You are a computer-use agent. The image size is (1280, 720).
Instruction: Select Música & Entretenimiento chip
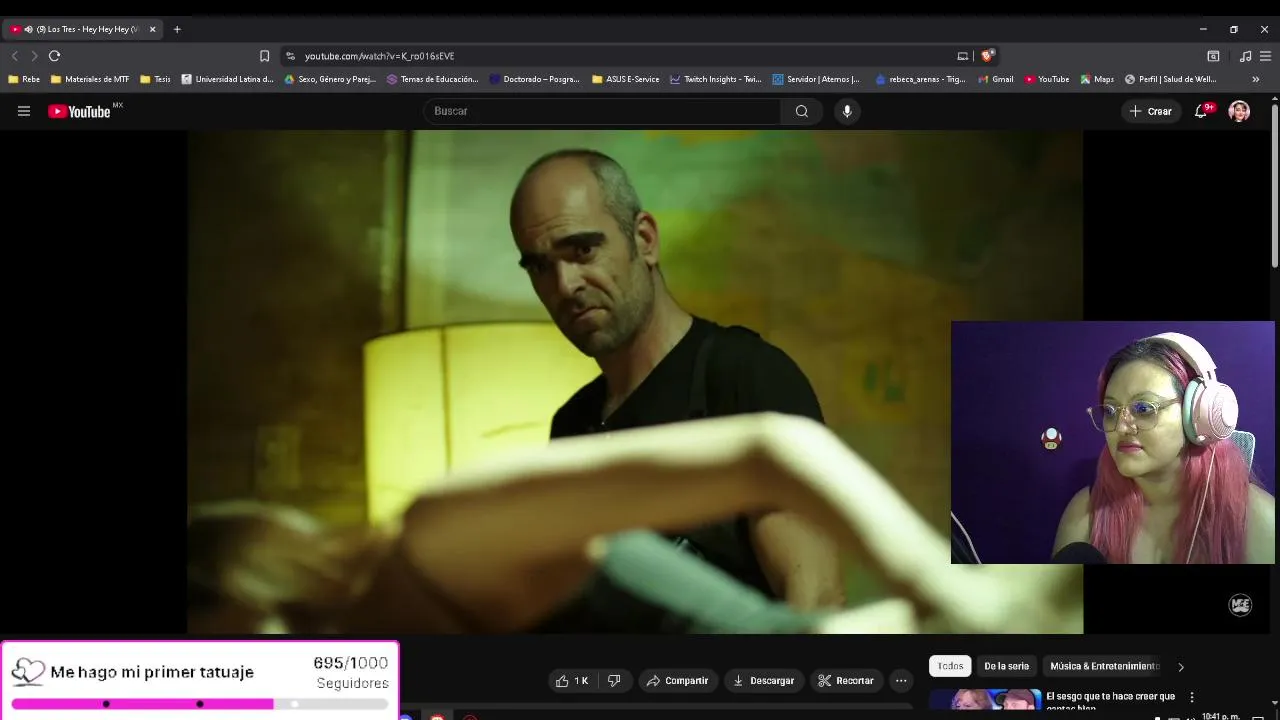click(x=1104, y=666)
